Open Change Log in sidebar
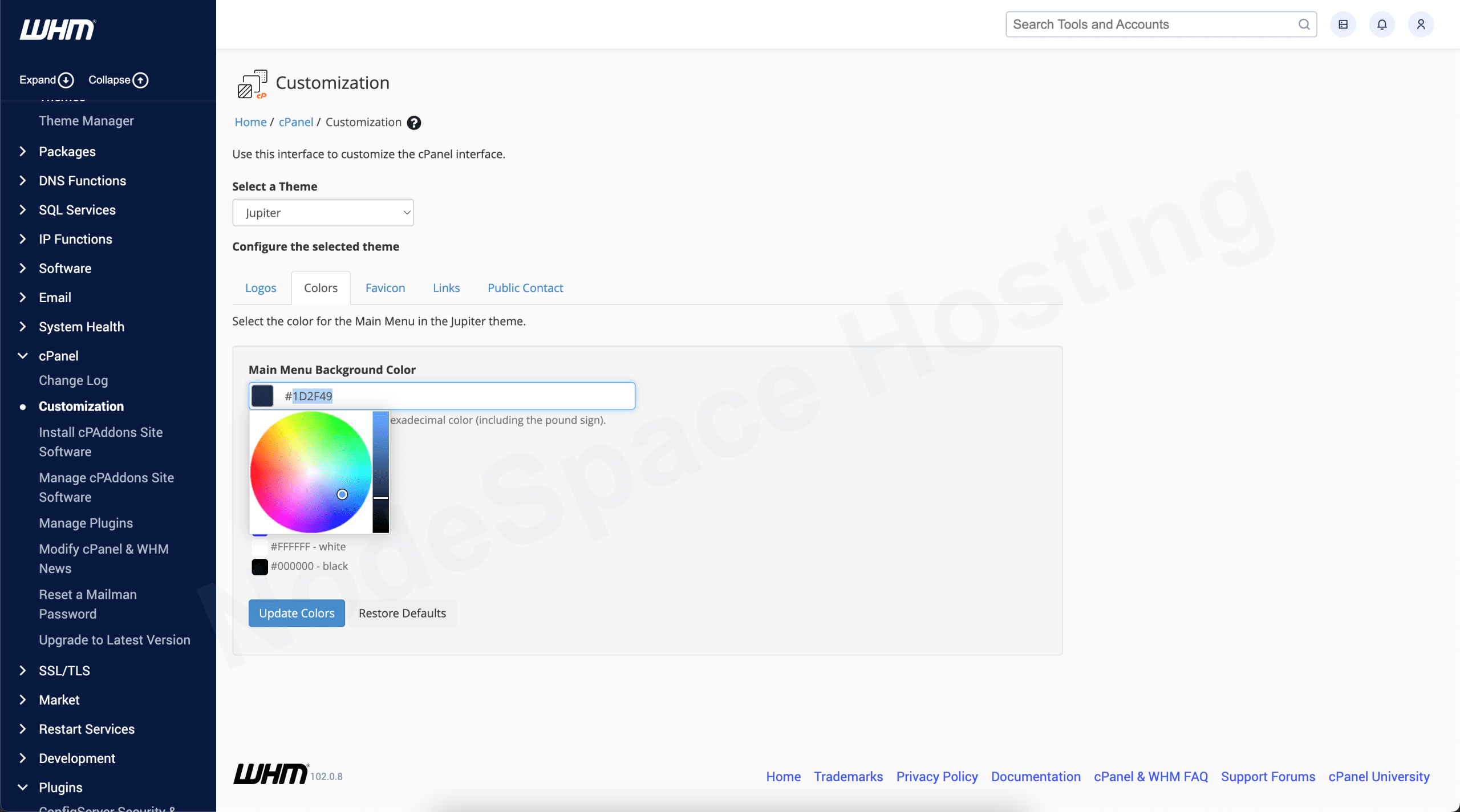Viewport: 1460px width, 812px height. coord(73,380)
